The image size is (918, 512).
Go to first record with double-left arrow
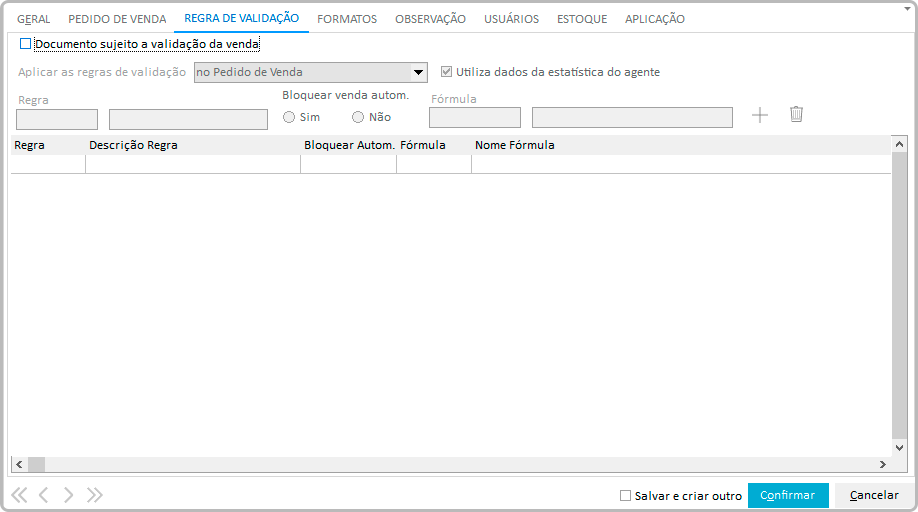pyautogui.click(x=19, y=495)
